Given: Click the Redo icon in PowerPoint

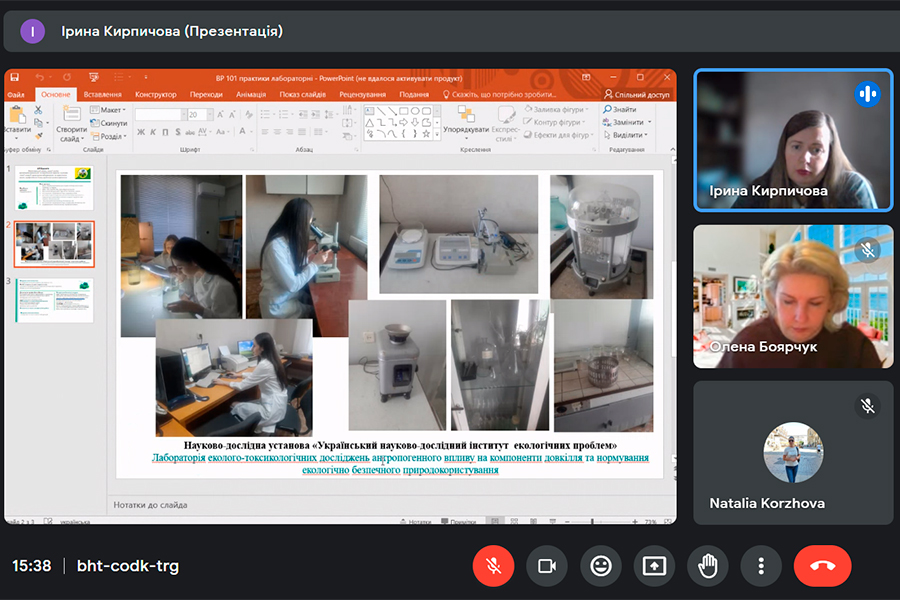Looking at the screenshot, I should 67,77.
